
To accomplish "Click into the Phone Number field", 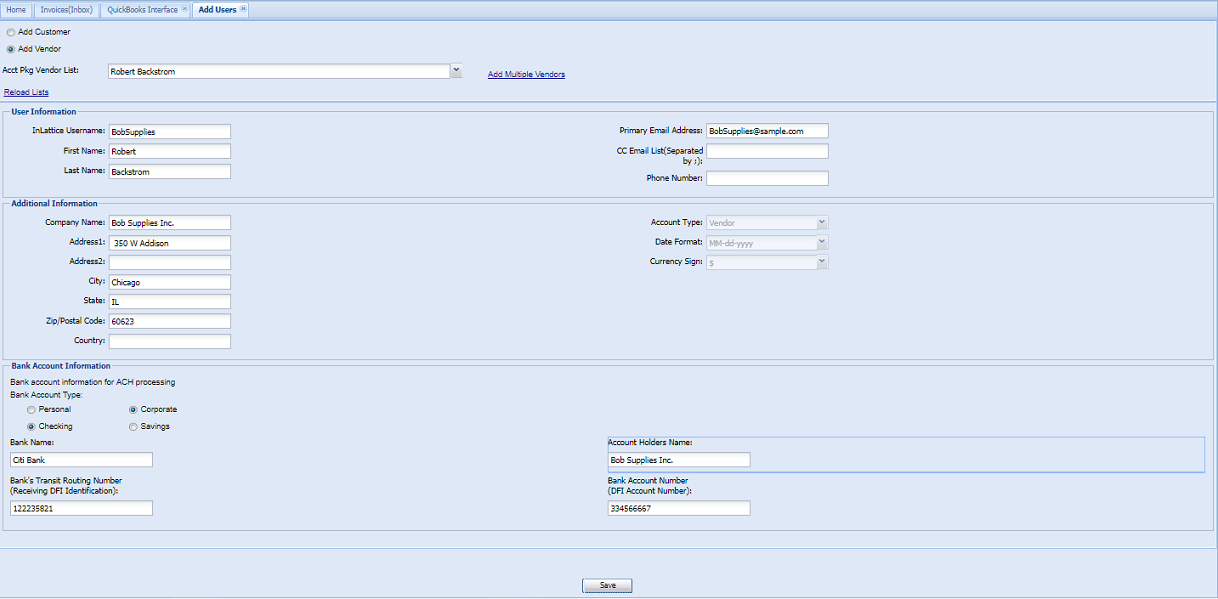I will coord(767,179).
